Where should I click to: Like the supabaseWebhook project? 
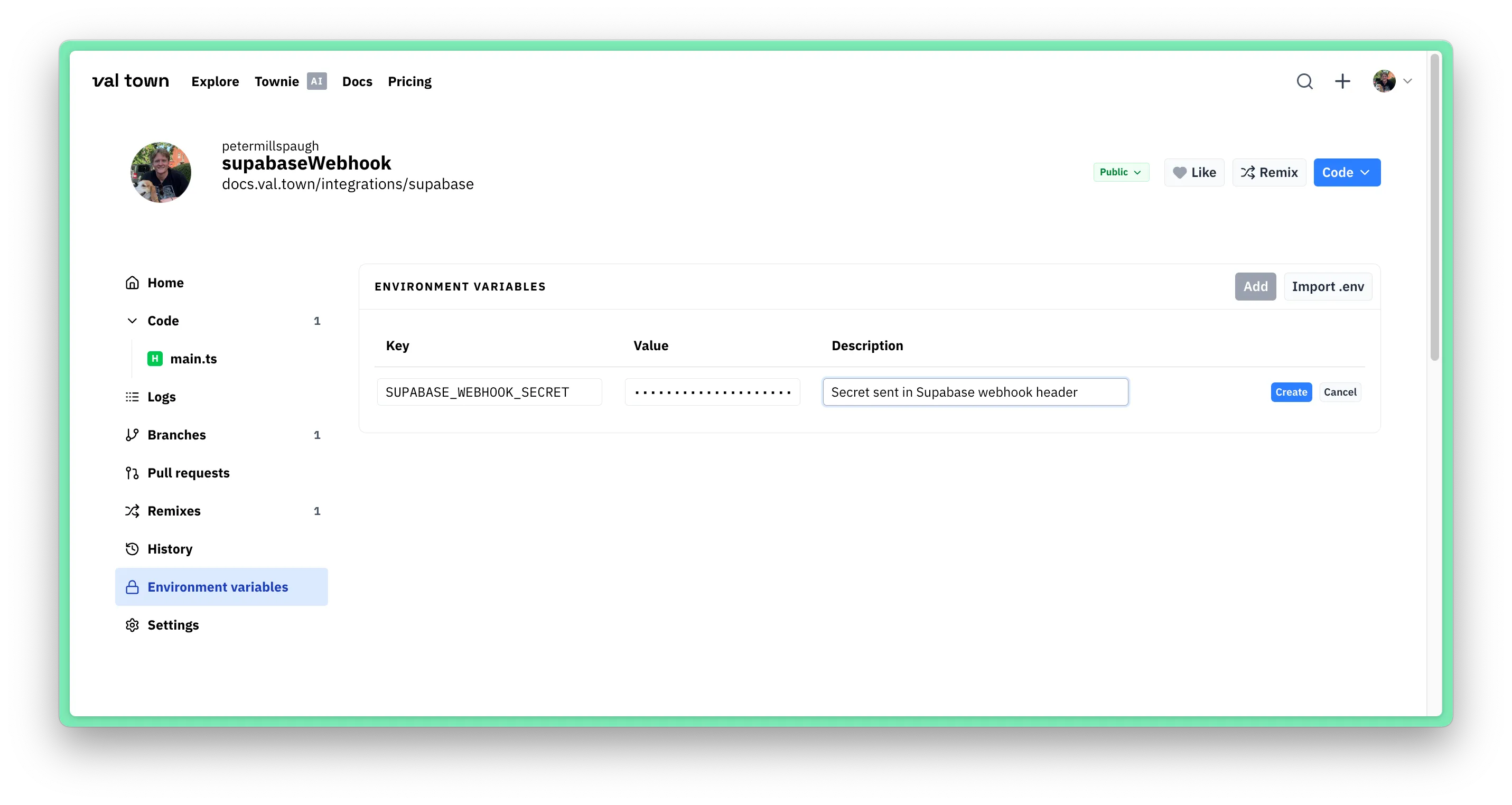[x=1194, y=172]
